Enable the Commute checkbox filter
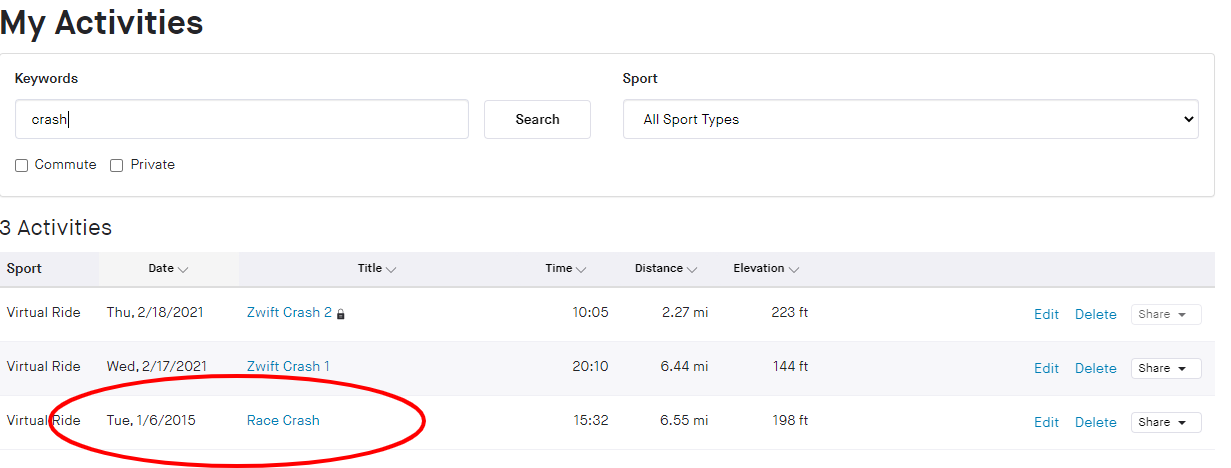 pos(22,165)
